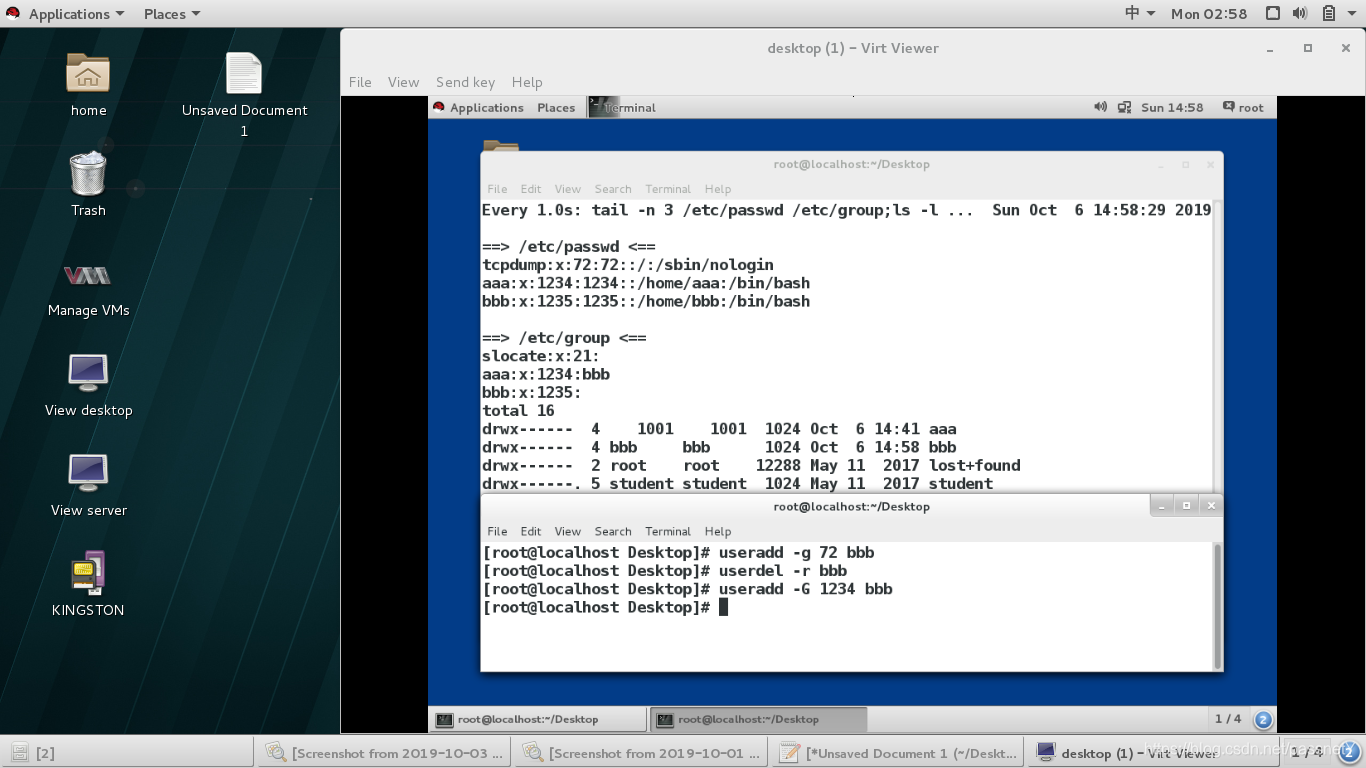The height and width of the screenshot is (768, 1366).
Task: Open Virt Viewer Help menu
Action: 527,82
